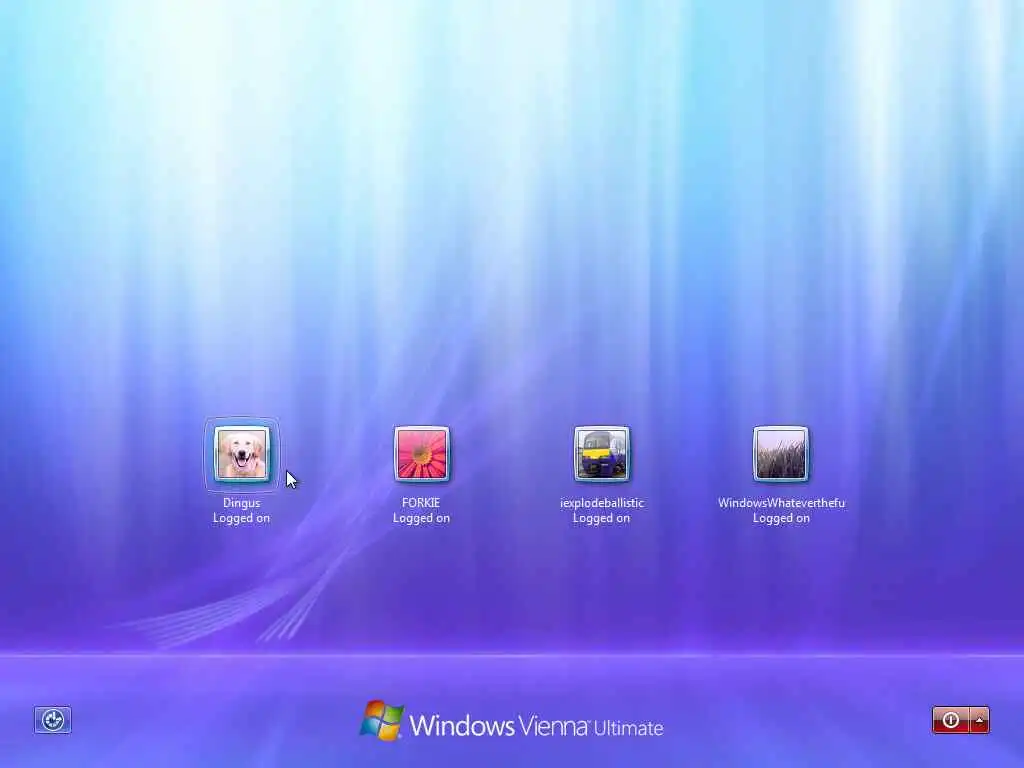
Task: Click the iexplodeballistic user name text
Action: tap(601, 503)
